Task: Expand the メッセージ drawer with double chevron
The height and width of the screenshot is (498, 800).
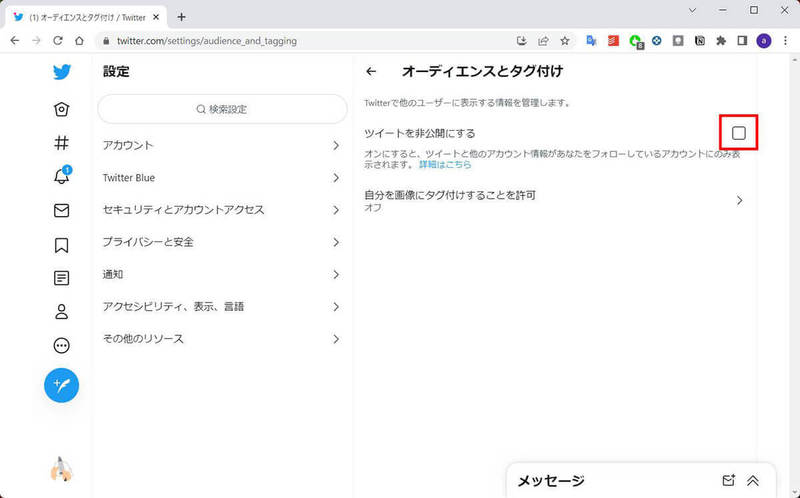Action: [x=753, y=480]
